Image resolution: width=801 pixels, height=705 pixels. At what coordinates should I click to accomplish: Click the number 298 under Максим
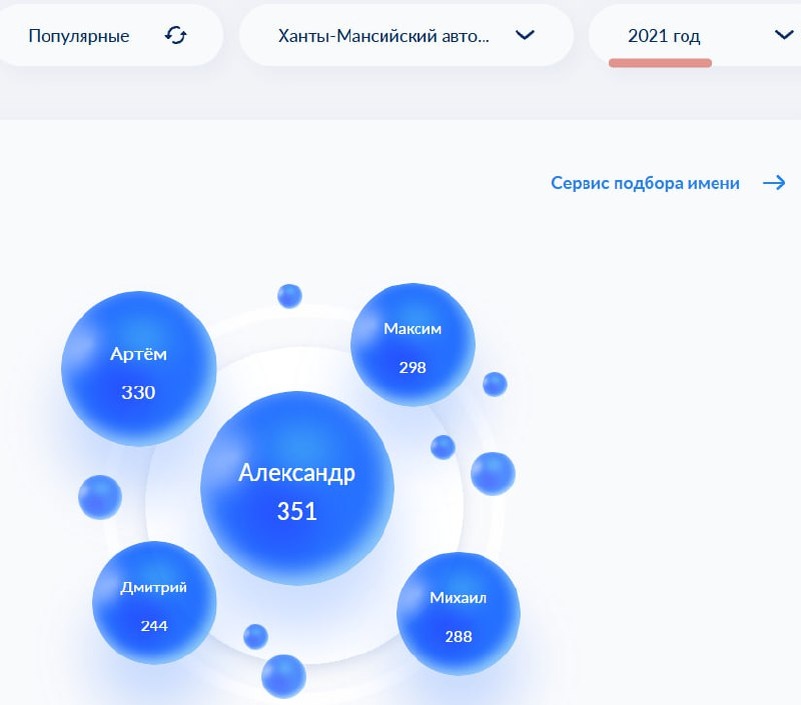coord(413,367)
